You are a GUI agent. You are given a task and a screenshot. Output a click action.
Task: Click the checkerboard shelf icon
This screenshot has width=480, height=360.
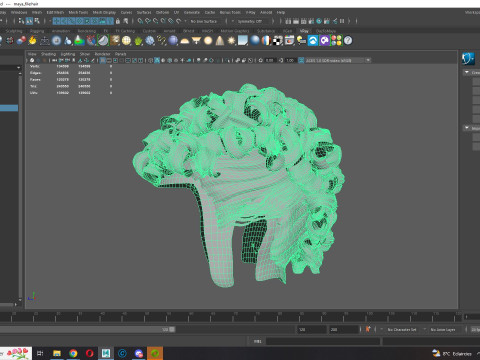coord(278,41)
